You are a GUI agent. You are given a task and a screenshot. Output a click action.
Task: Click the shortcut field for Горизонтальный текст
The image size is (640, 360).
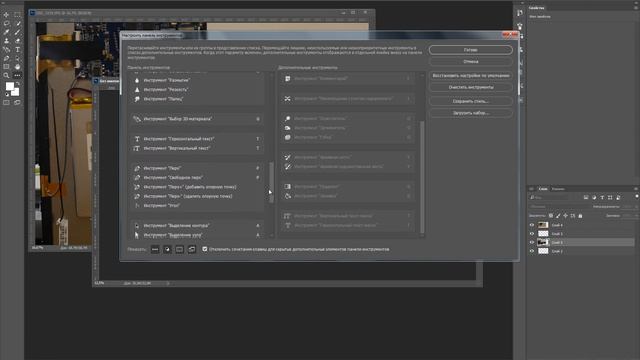point(258,139)
